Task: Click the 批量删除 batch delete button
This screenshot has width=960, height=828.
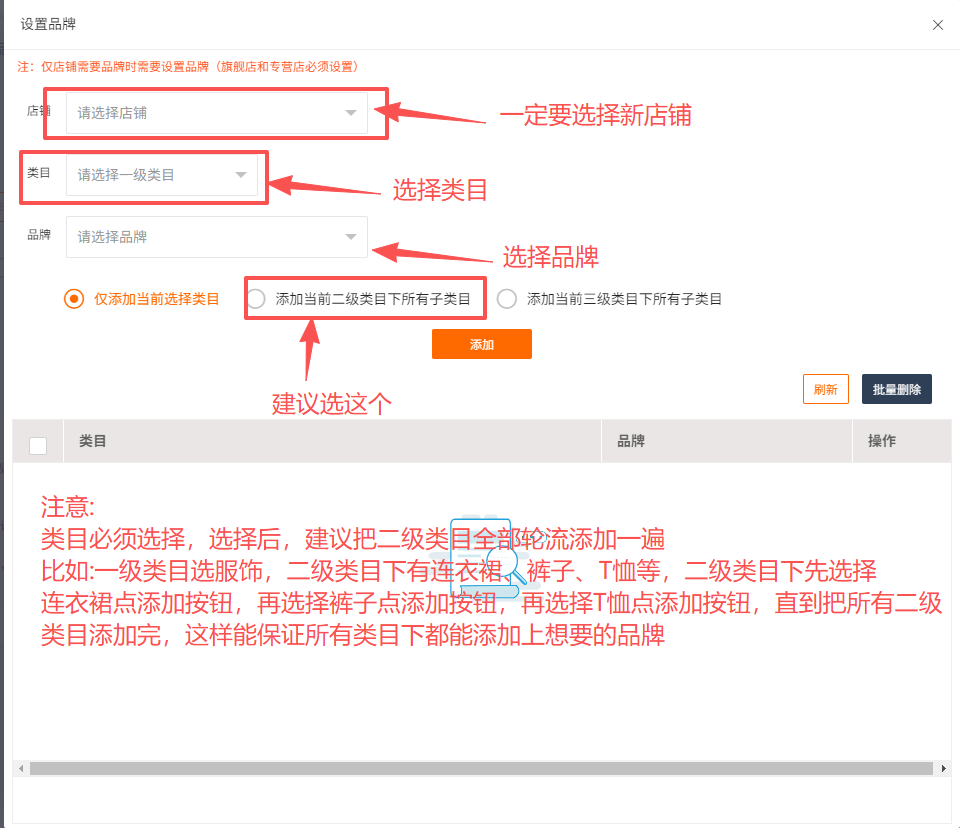Action: (896, 390)
